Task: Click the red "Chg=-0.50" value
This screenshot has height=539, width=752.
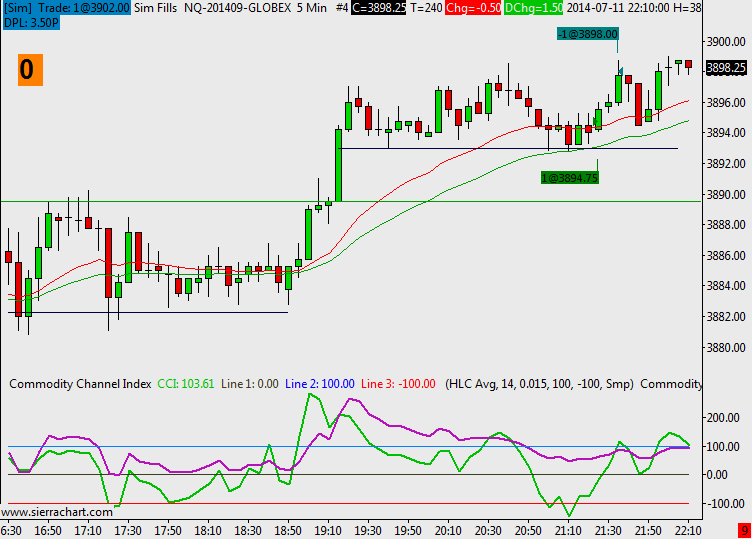Action: tap(473, 8)
